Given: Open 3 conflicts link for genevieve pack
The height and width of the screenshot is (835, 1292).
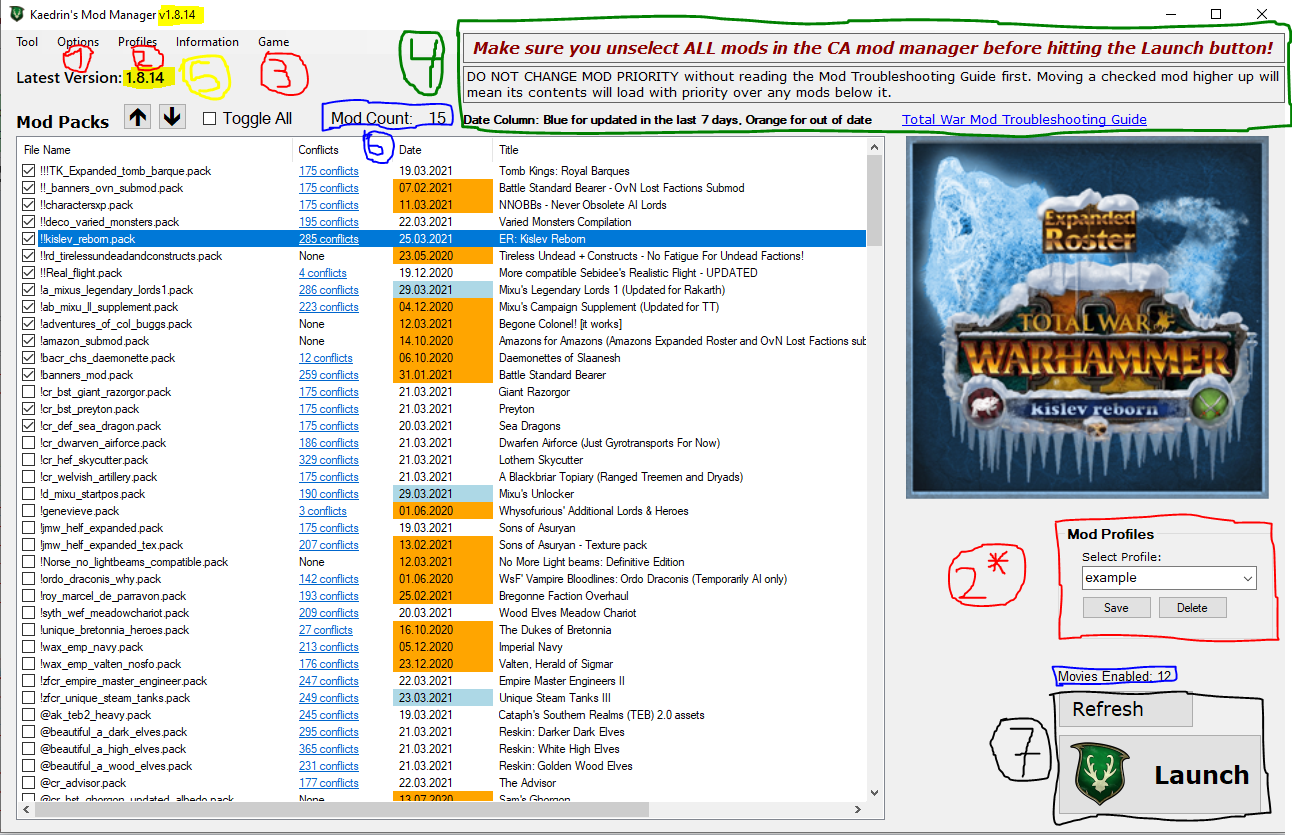Looking at the screenshot, I should (x=323, y=511).
